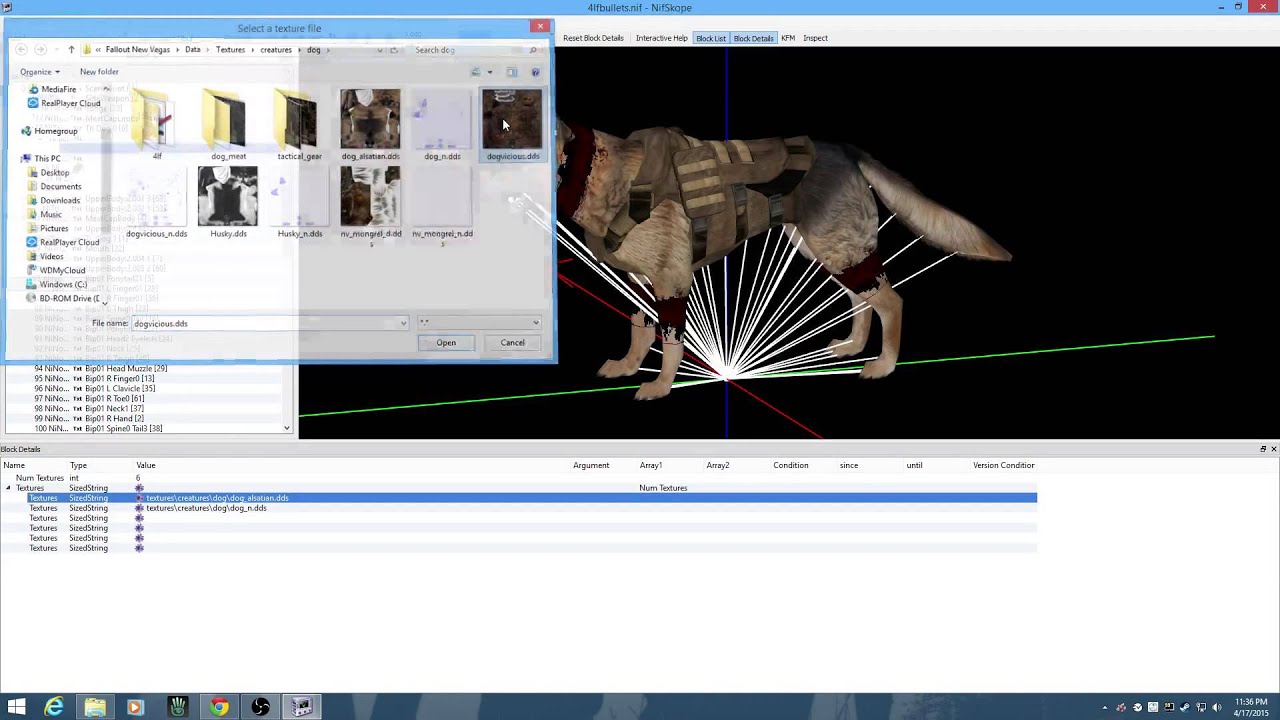Open Google Chrome from the taskbar
The image size is (1280, 720).
click(219, 707)
